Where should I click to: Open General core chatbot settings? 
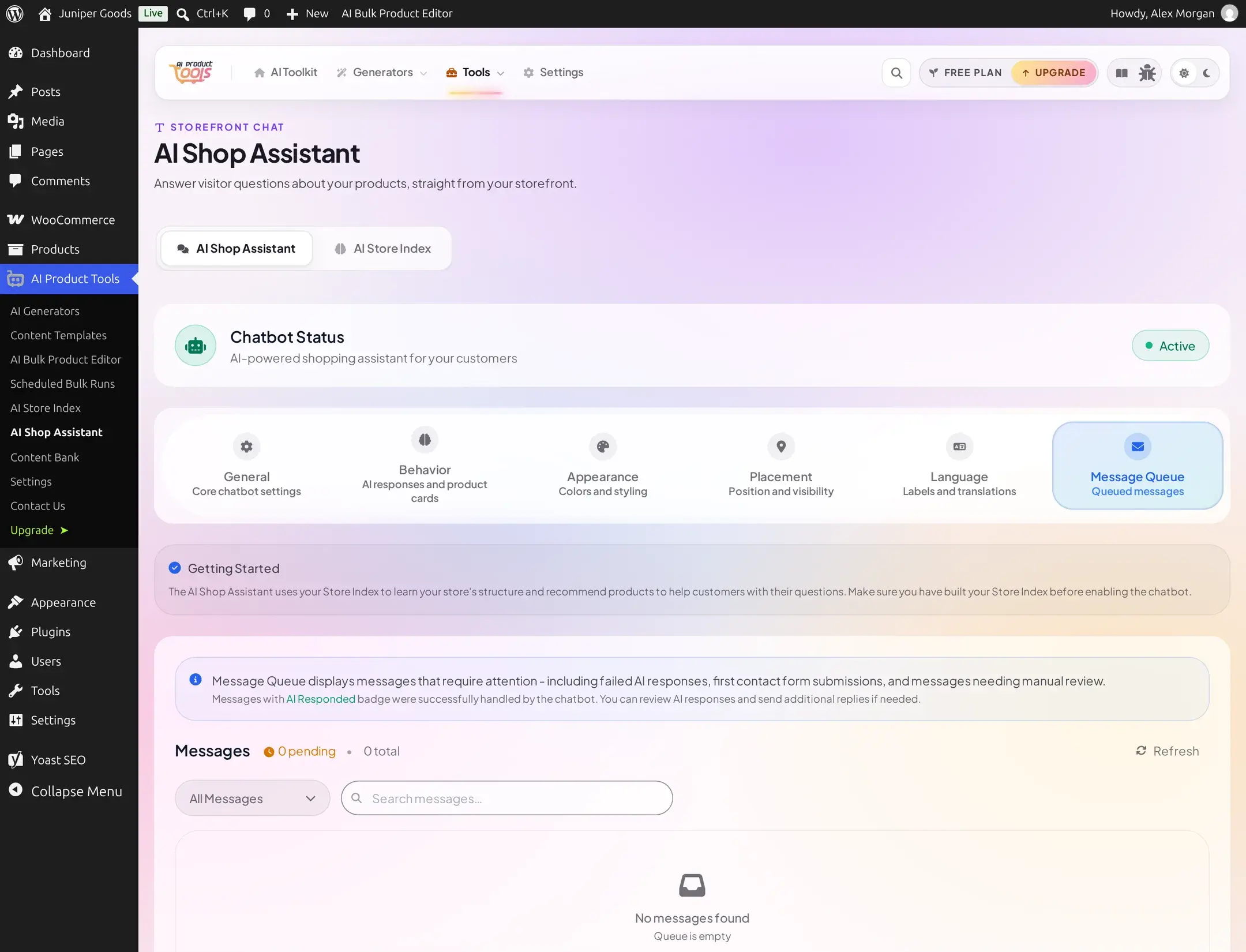tap(246, 466)
